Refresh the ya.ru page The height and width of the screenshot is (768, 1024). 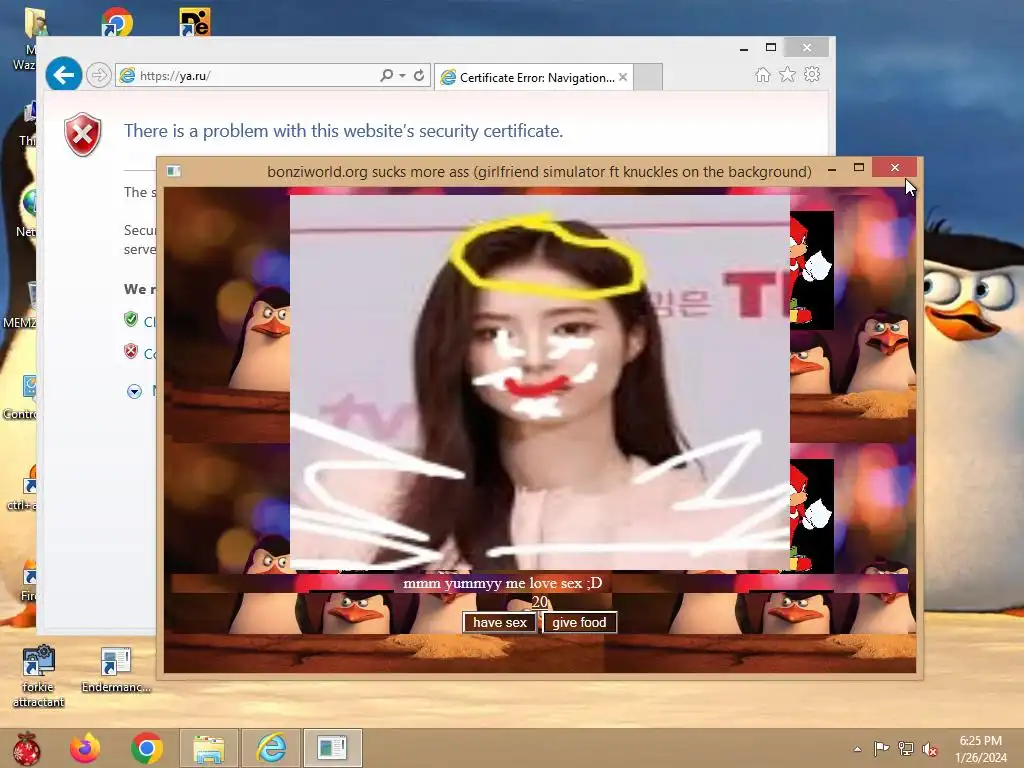[x=419, y=76]
